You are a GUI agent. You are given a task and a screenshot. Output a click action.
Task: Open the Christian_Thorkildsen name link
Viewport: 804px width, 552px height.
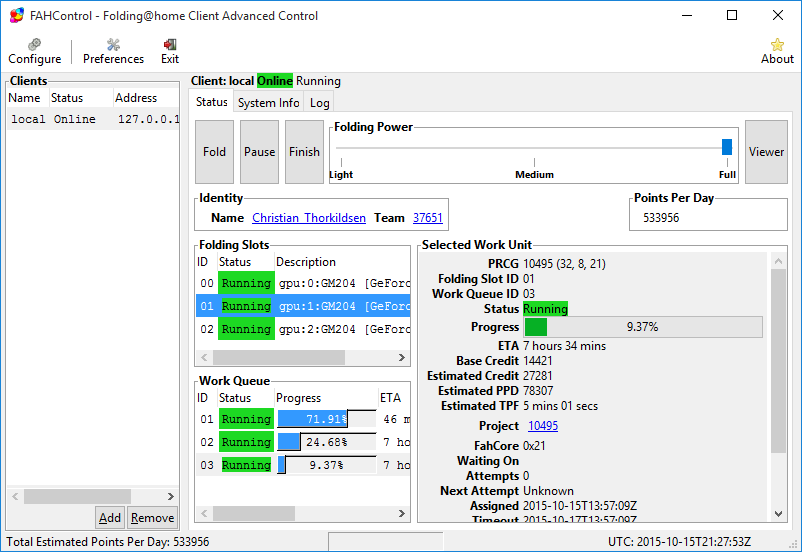pyautogui.click(x=309, y=218)
